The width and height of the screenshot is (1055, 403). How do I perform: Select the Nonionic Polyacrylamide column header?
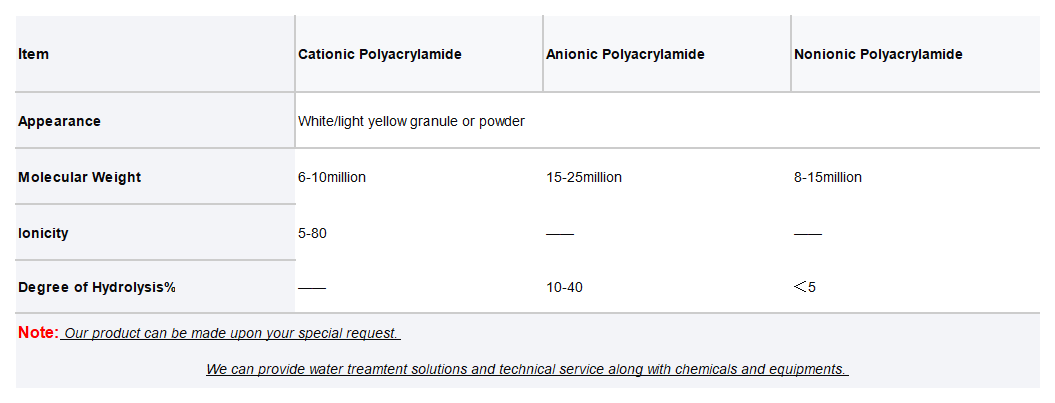pos(915,54)
